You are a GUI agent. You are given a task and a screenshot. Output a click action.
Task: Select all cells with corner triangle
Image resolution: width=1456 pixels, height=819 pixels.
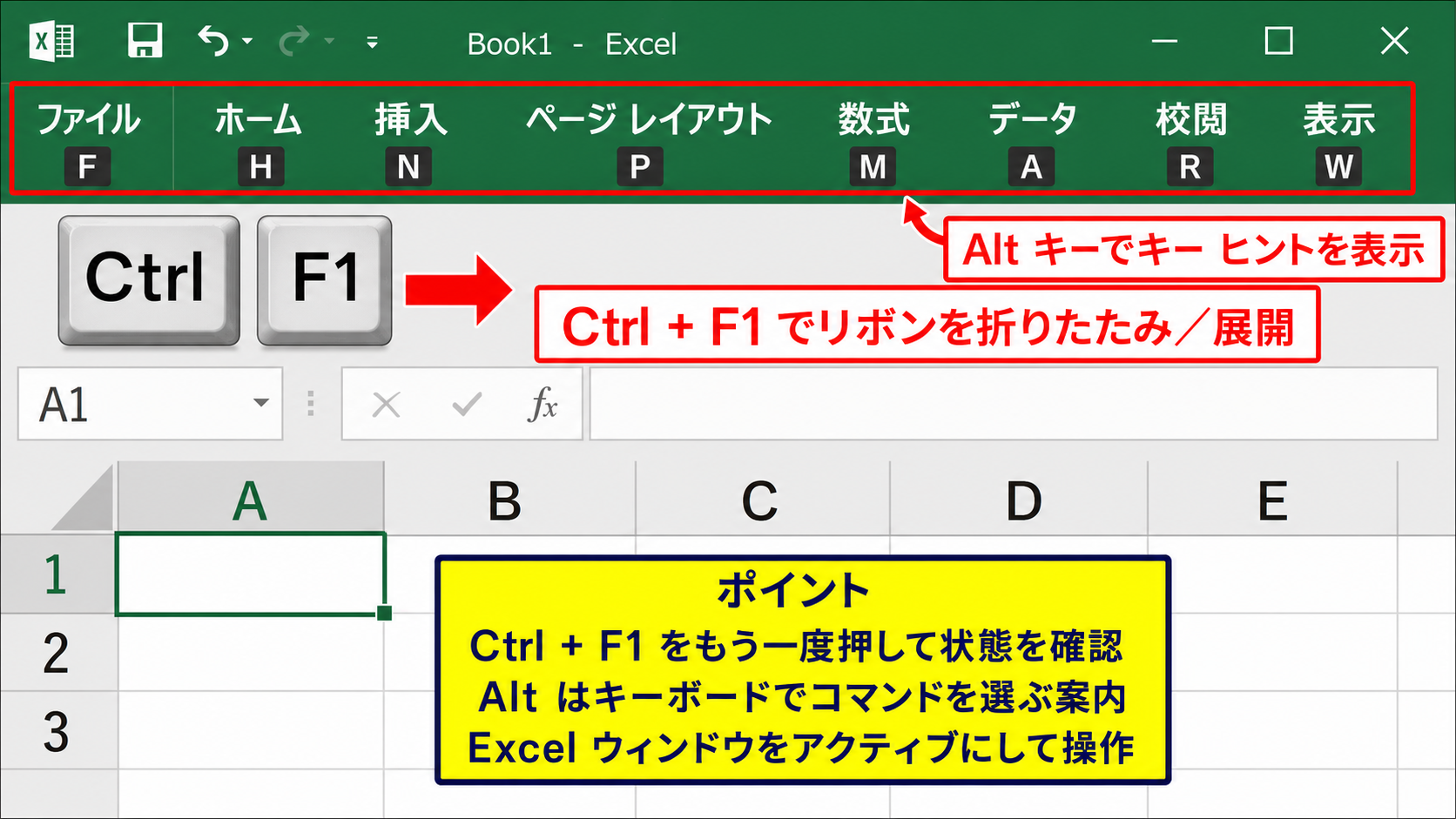(84, 498)
